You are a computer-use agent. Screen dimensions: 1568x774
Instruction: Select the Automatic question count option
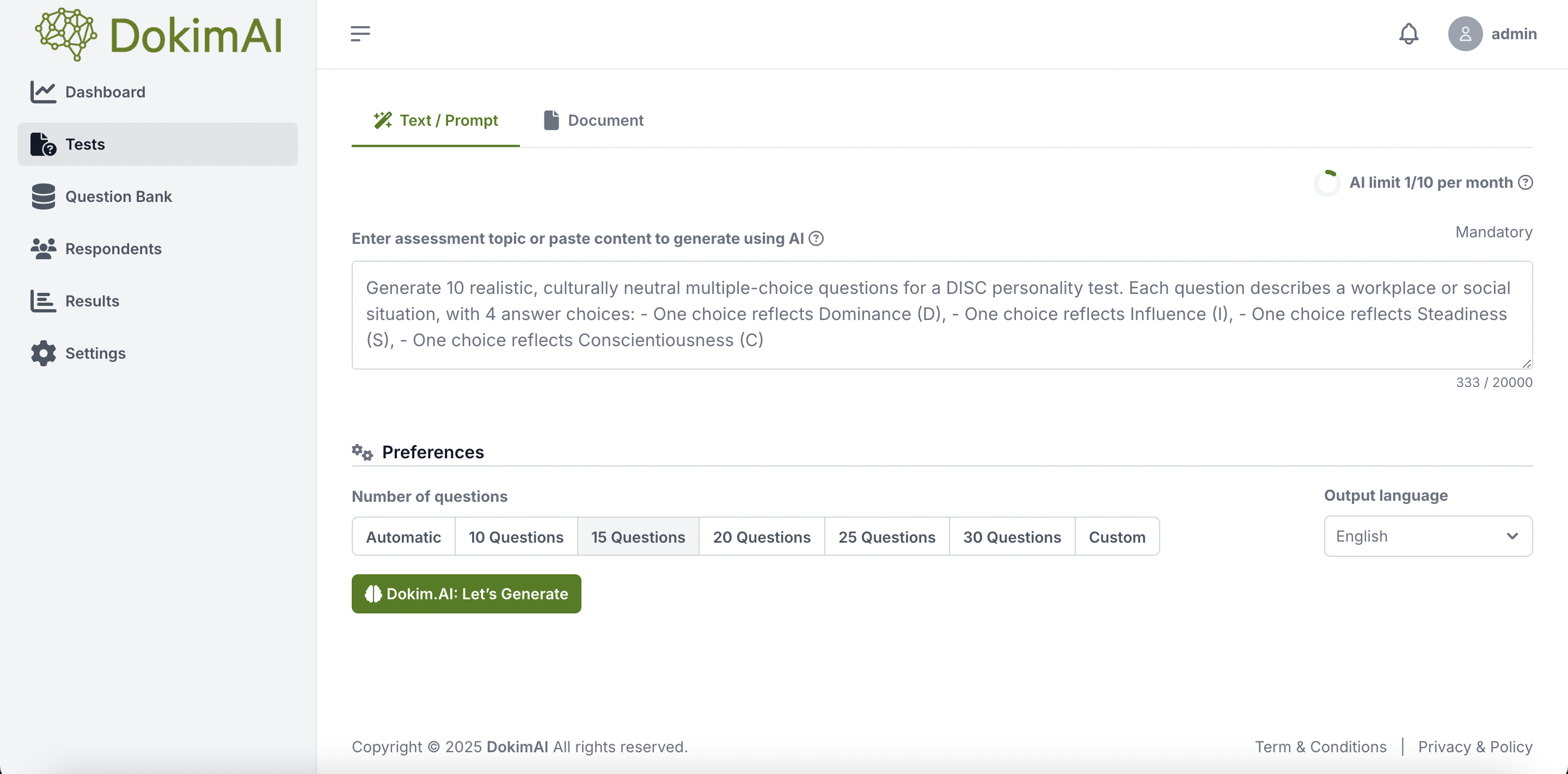[x=403, y=537]
